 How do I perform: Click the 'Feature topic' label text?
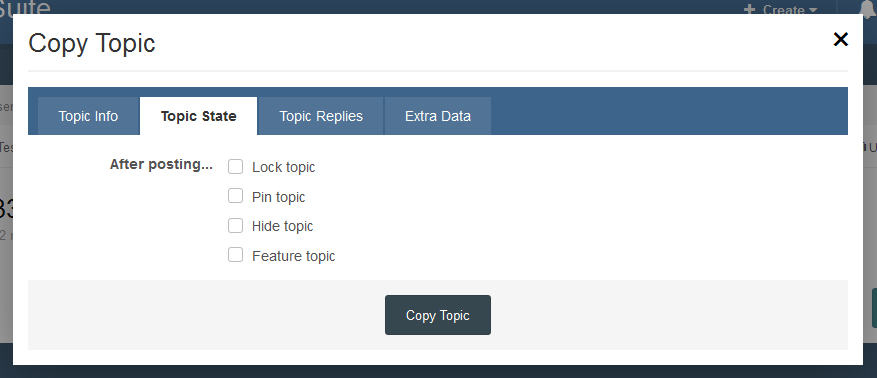pyautogui.click(x=294, y=256)
